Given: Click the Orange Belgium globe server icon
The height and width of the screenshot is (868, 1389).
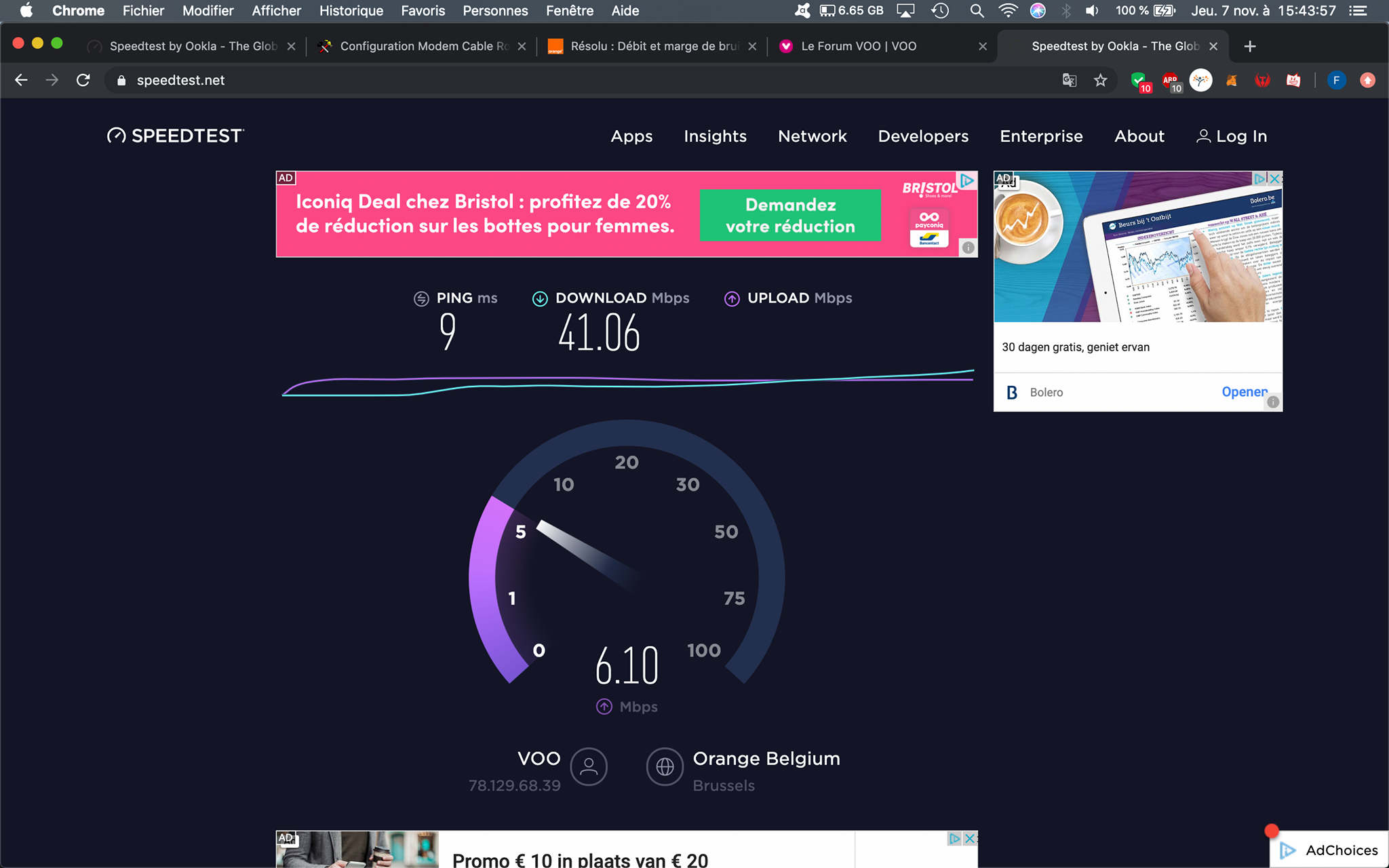Looking at the screenshot, I should 665,766.
